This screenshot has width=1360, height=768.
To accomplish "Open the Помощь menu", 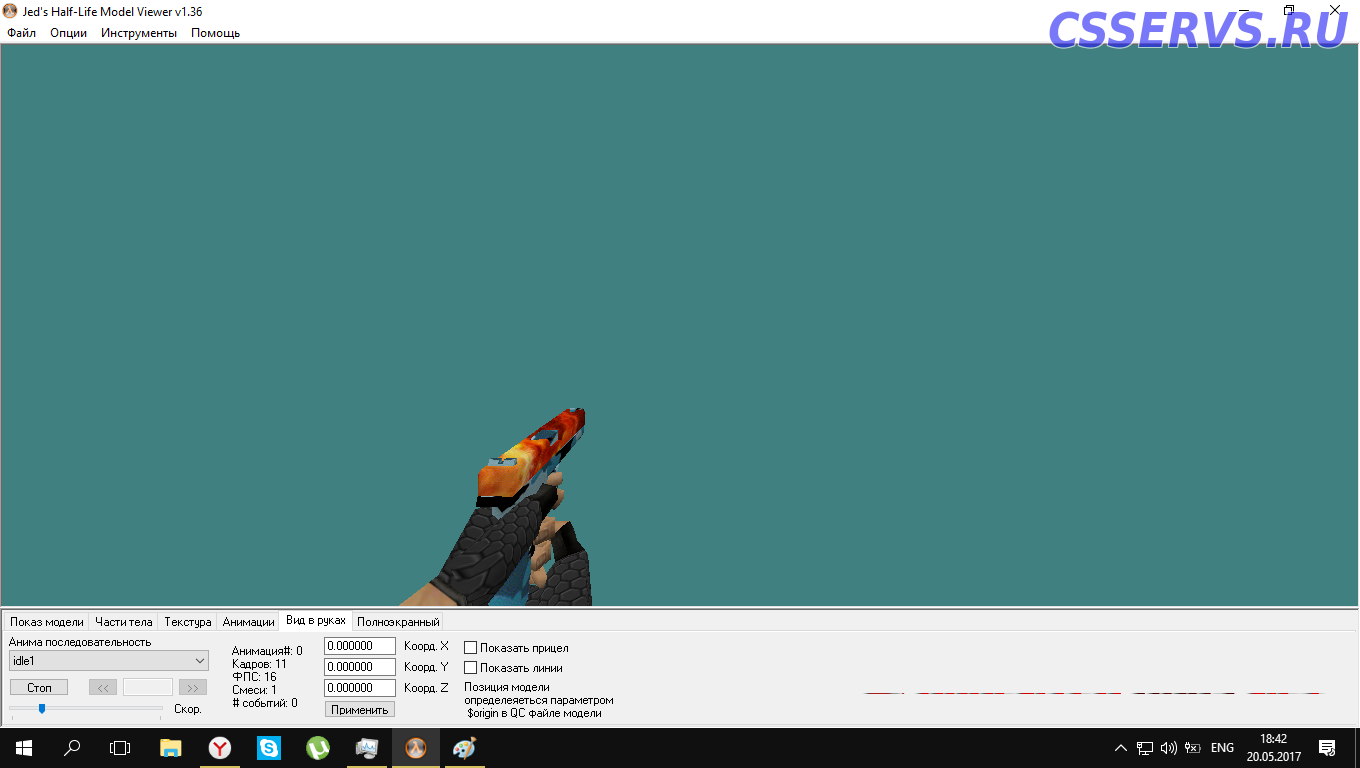I will (x=215, y=33).
